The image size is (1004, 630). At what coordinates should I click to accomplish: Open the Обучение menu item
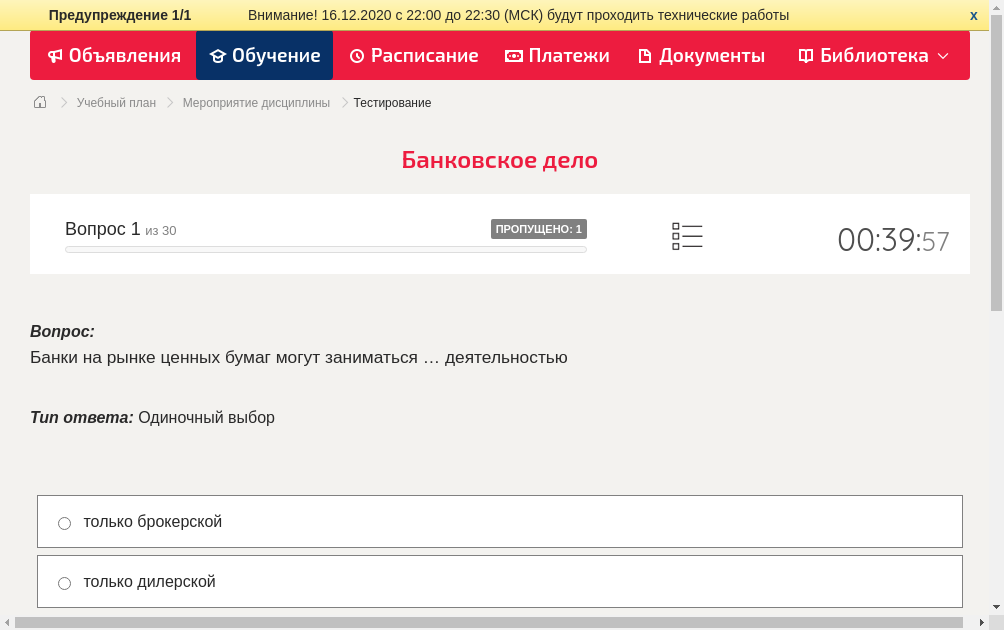(264, 56)
